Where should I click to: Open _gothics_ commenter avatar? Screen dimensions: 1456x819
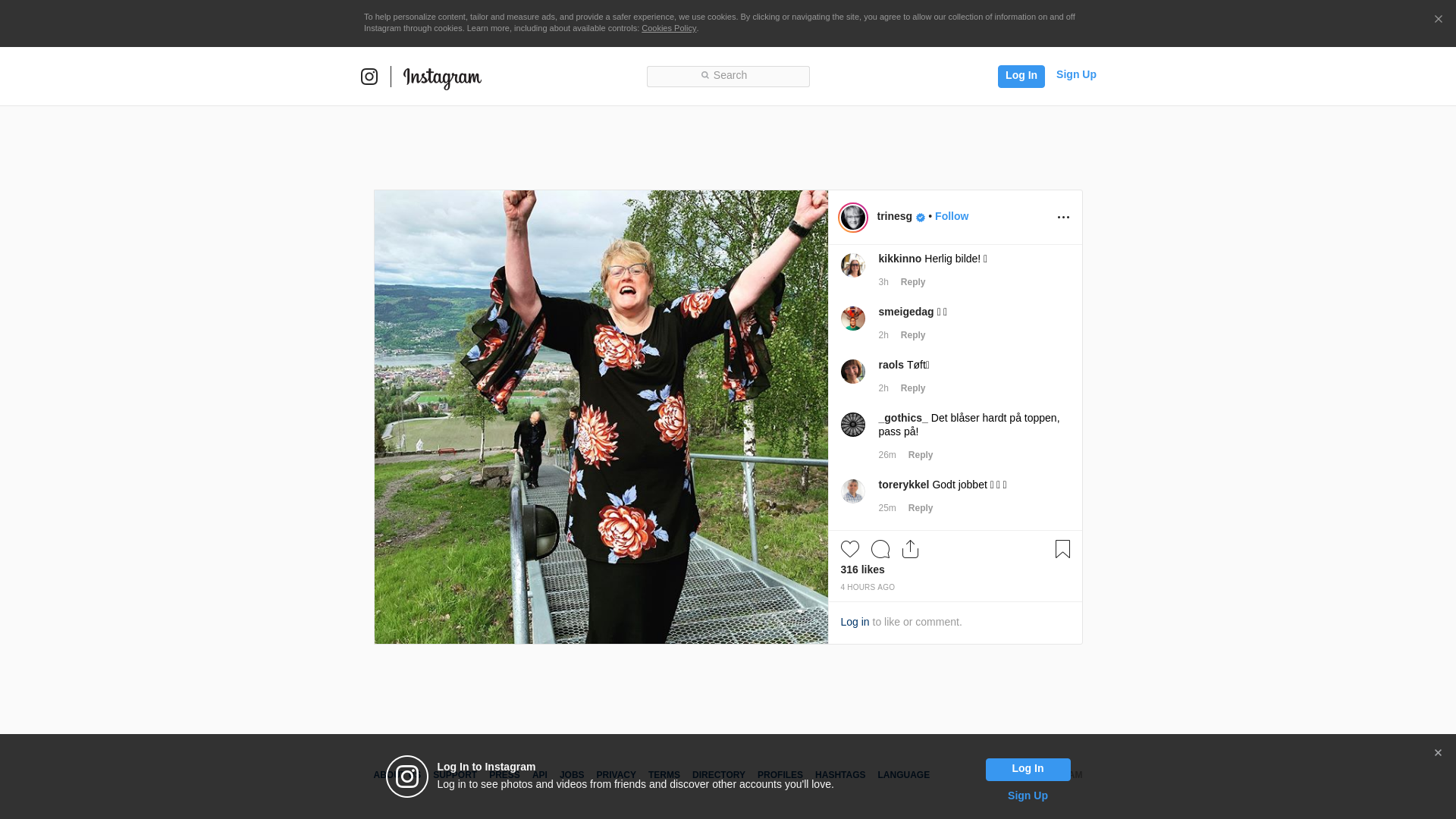(853, 425)
